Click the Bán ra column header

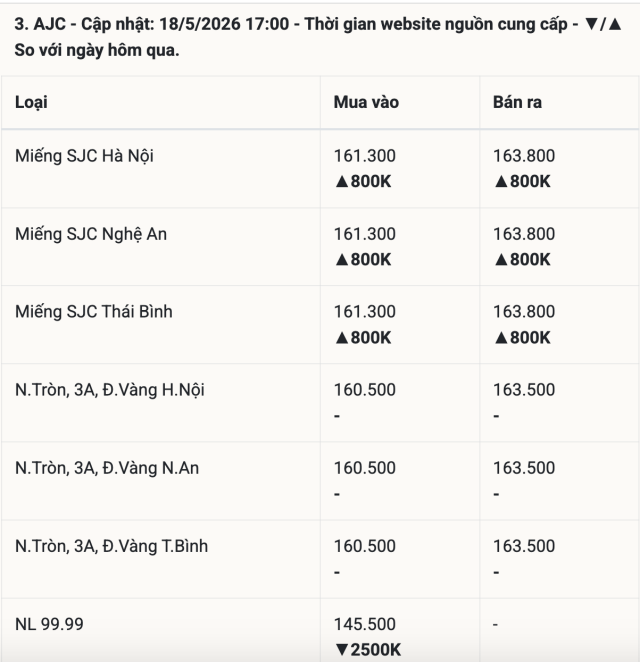tap(517, 102)
